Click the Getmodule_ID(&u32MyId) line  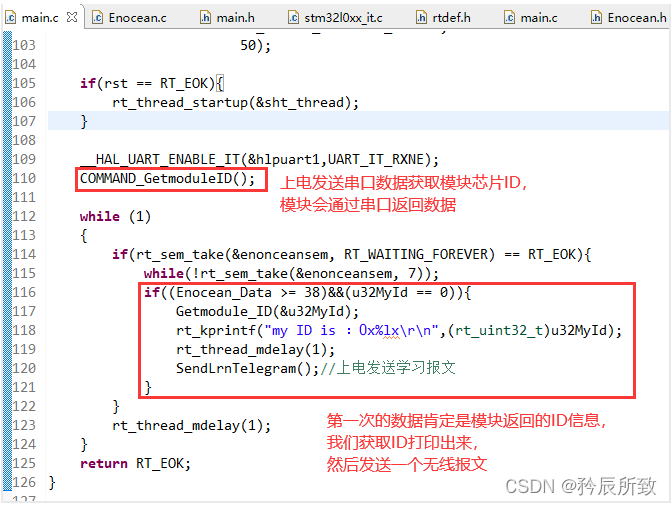pos(267,311)
